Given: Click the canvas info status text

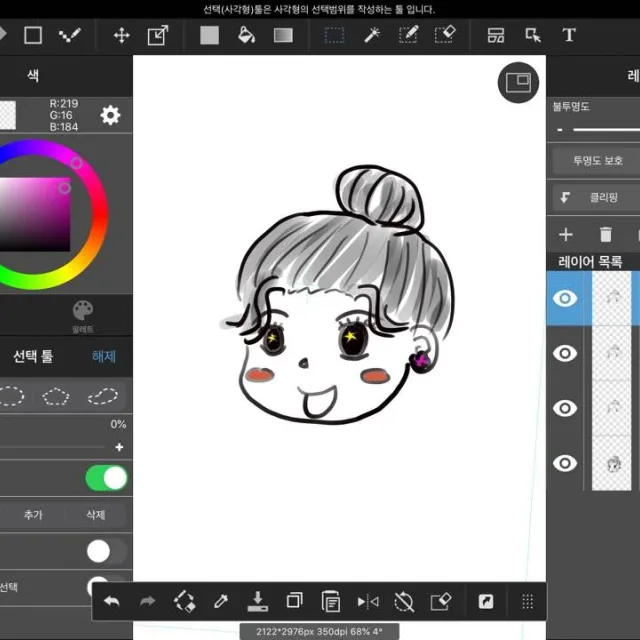Looking at the screenshot, I should click(319, 631).
